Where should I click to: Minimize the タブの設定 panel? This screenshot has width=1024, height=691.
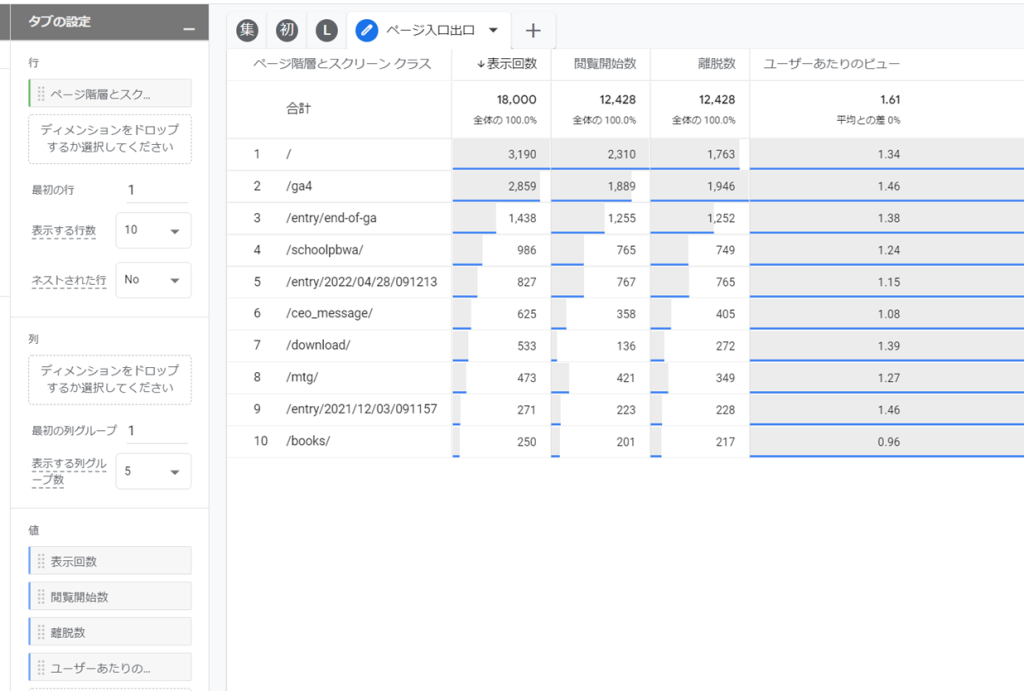[x=189, y=29]
